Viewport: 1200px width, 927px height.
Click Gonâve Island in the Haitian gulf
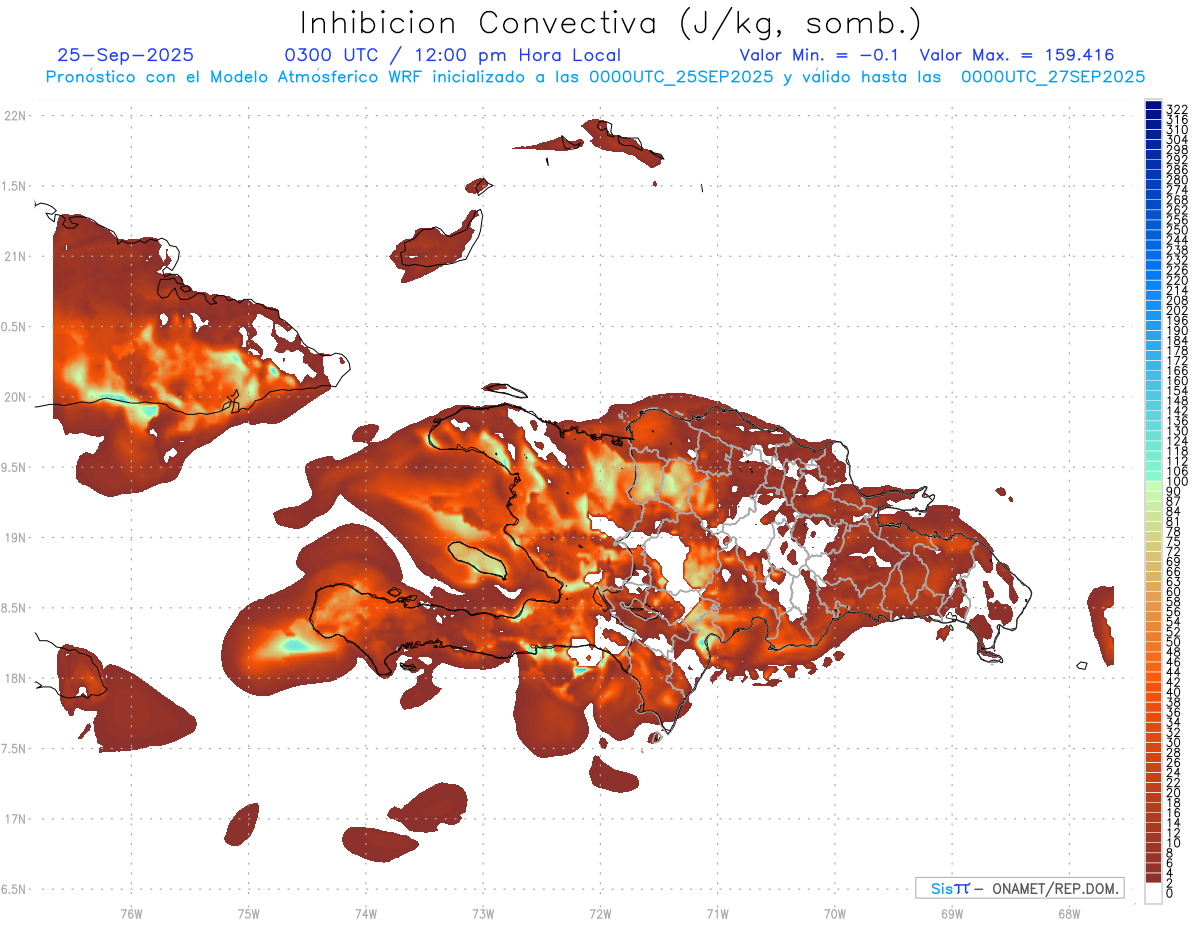tap(478, 561)
